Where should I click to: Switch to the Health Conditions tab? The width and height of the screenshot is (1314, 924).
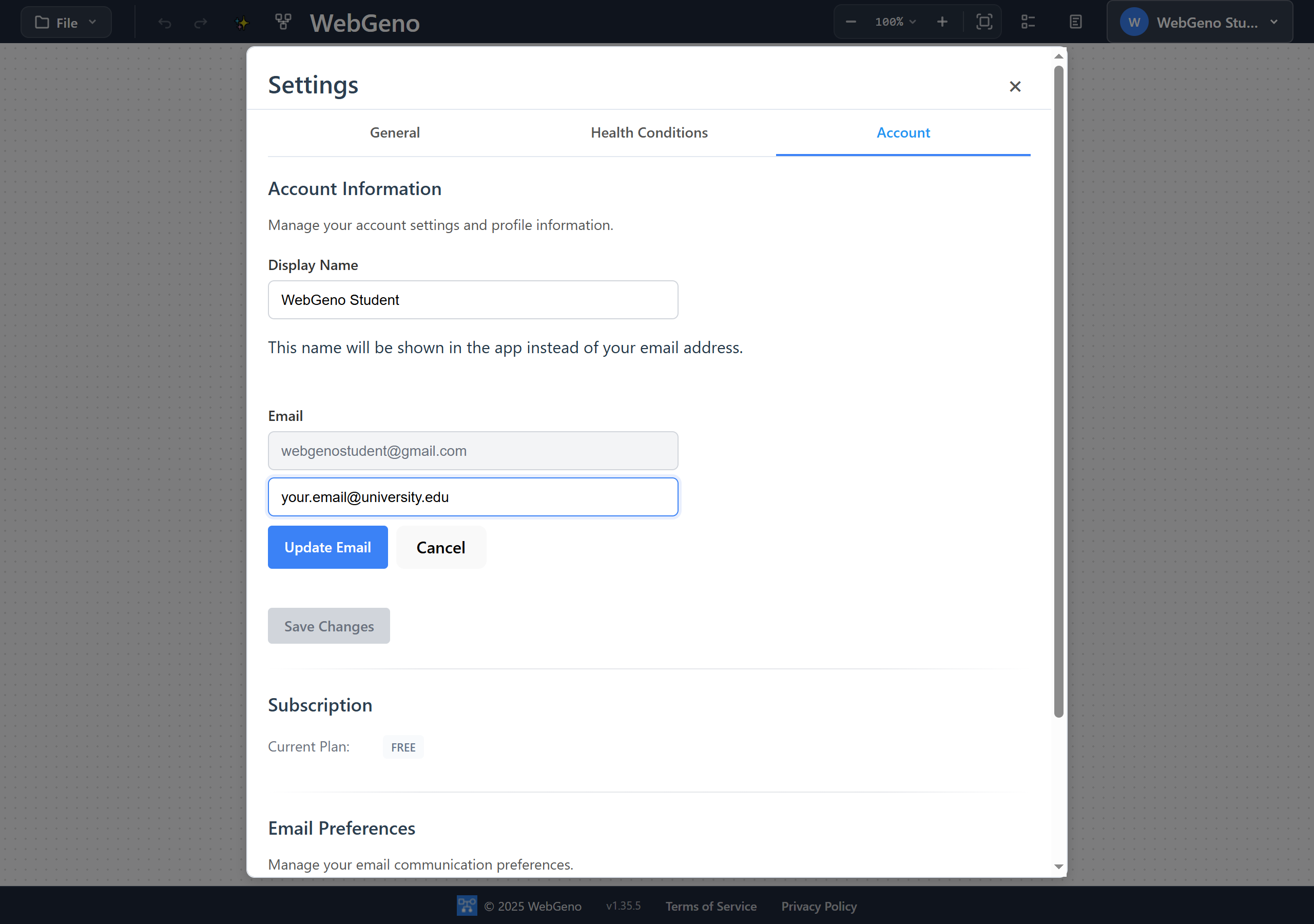[x=649, y=133]
